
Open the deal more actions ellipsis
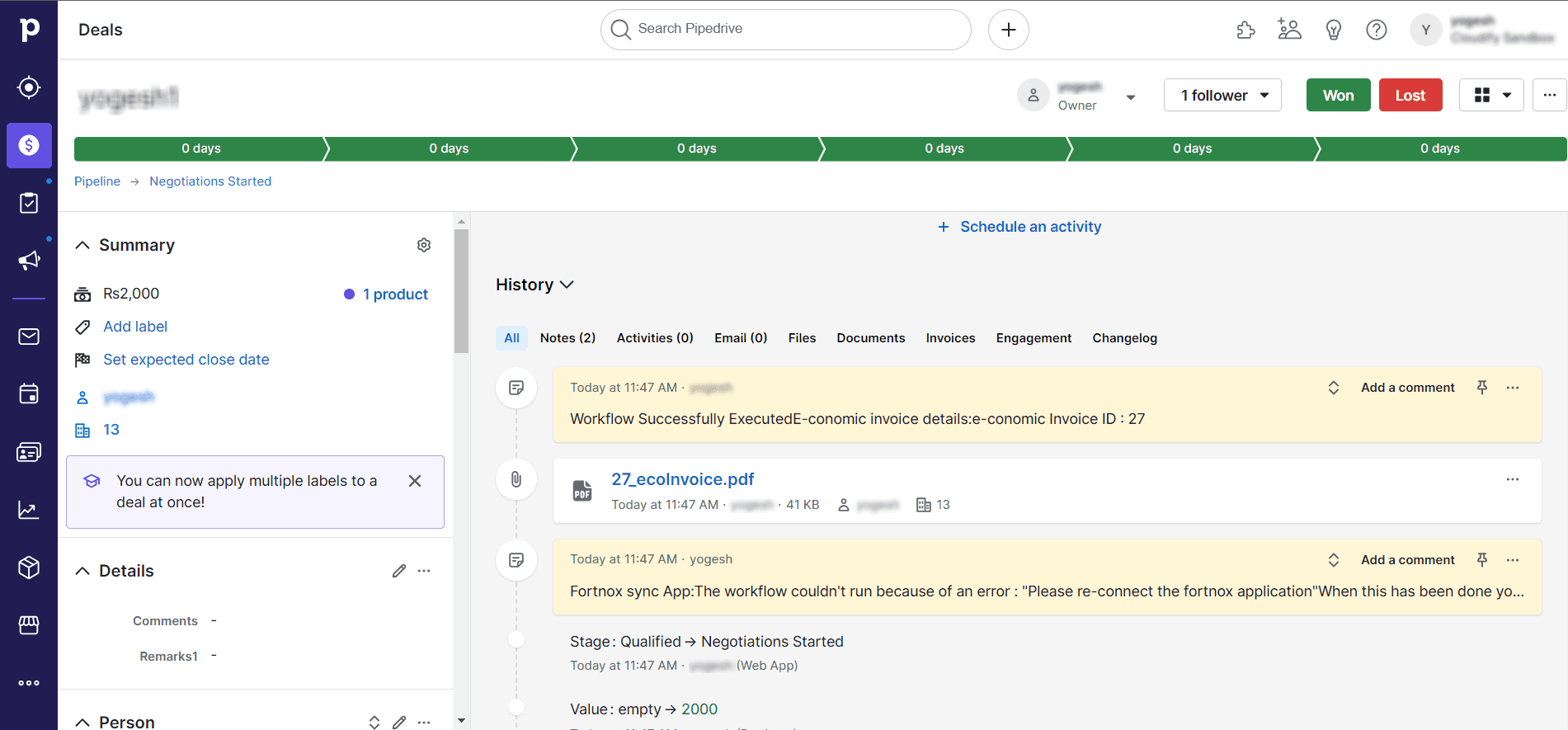tap(1550, 95)
